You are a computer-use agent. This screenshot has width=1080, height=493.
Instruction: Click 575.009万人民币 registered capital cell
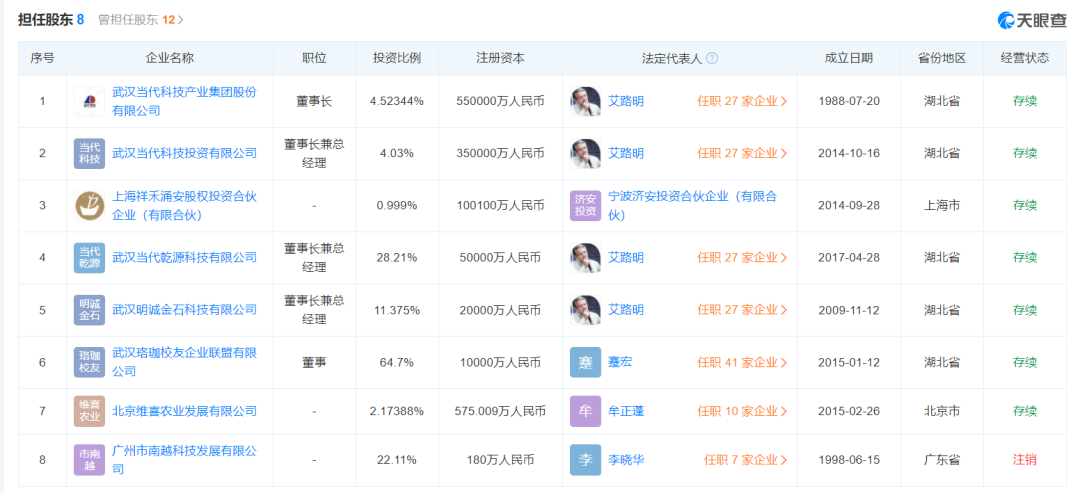pos(500,411)
